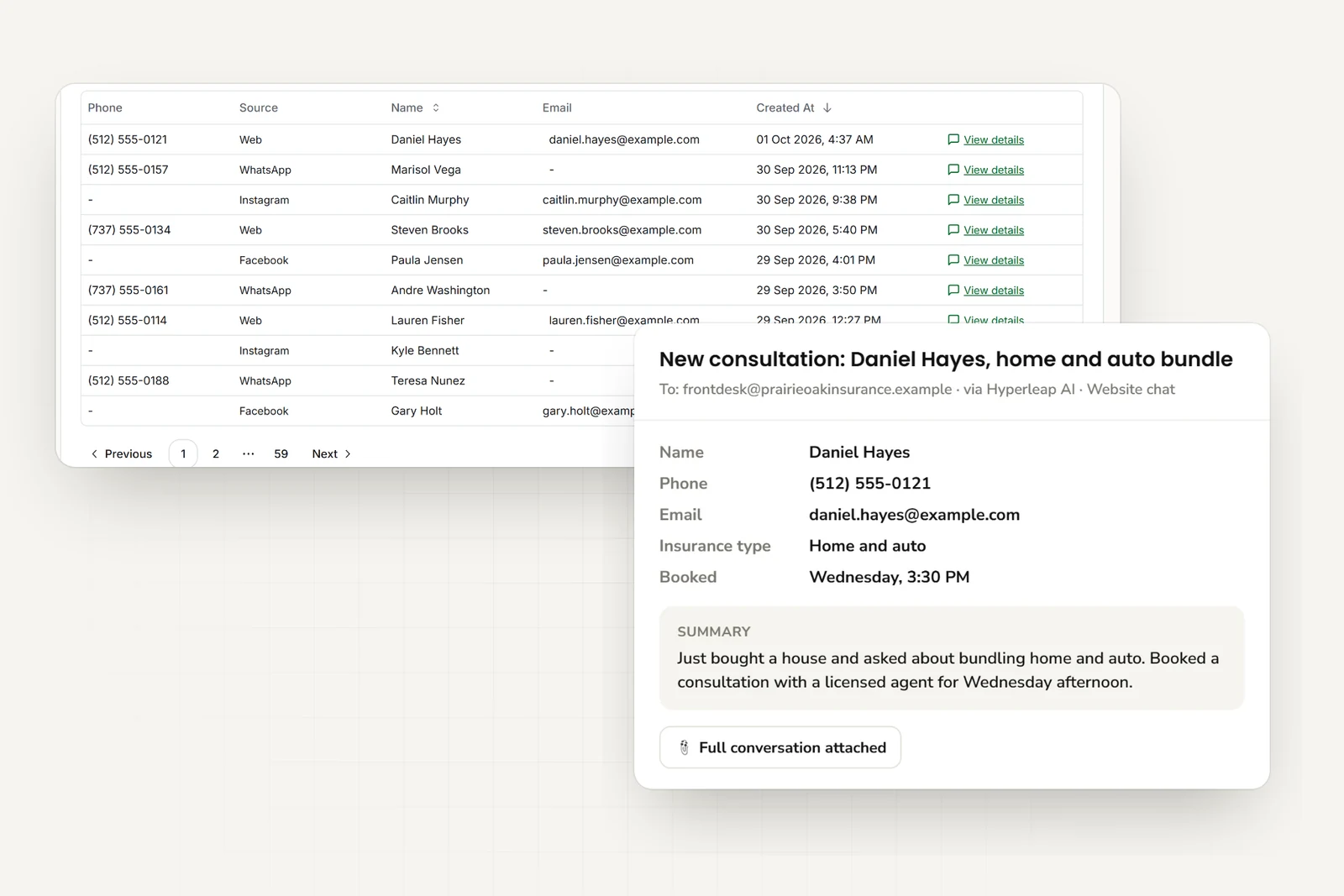Click paperclip icon on attachment chip
1344x896 pixels.
pos(685,747)
